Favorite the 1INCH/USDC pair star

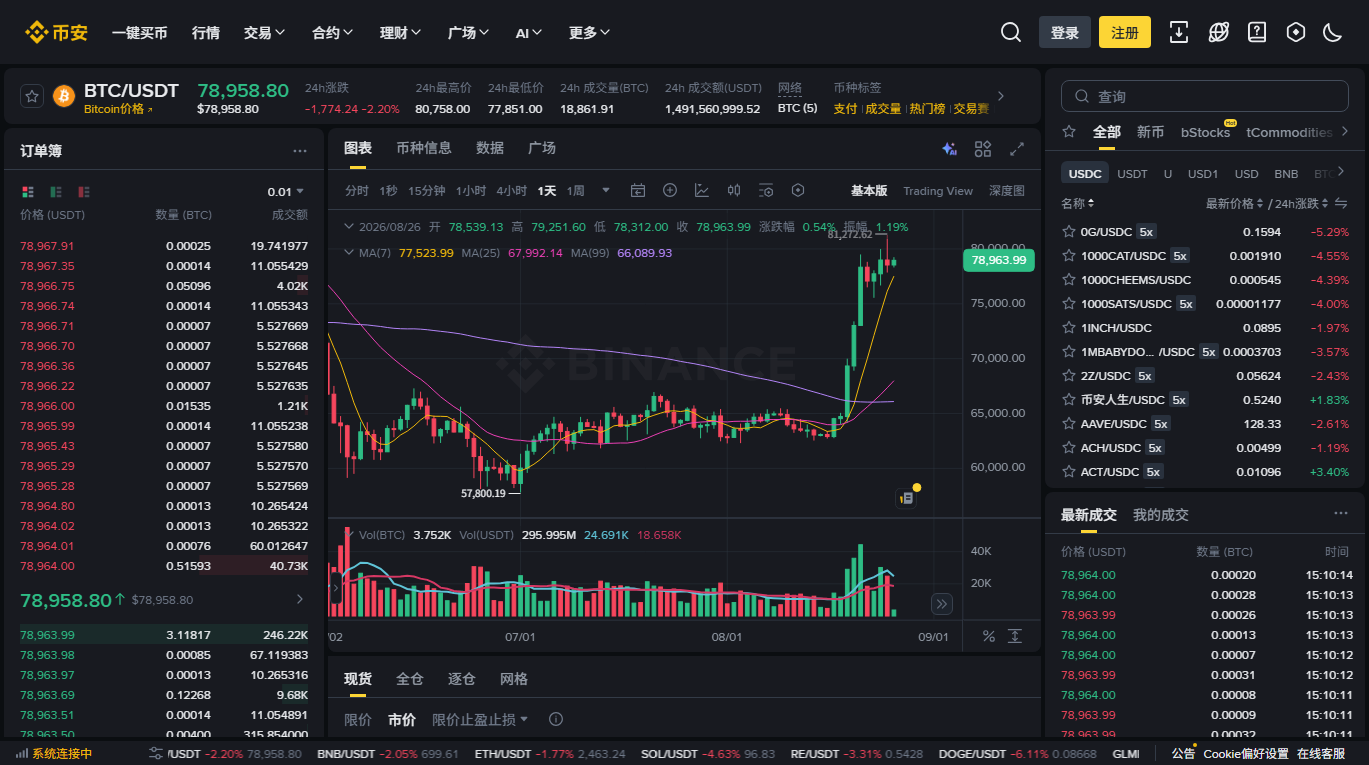pyautogui.click(x=1068, y=328)
